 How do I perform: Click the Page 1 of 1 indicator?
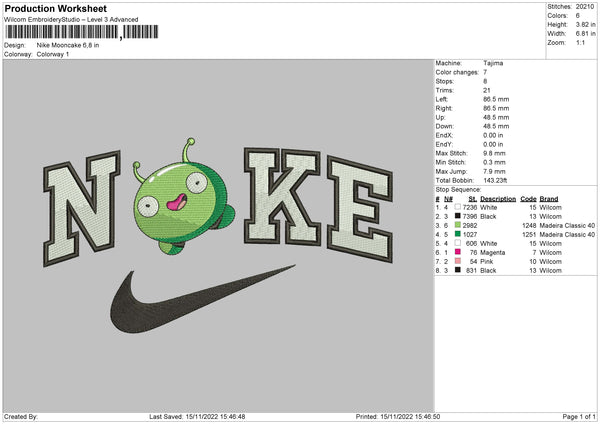tap(579, 417)
